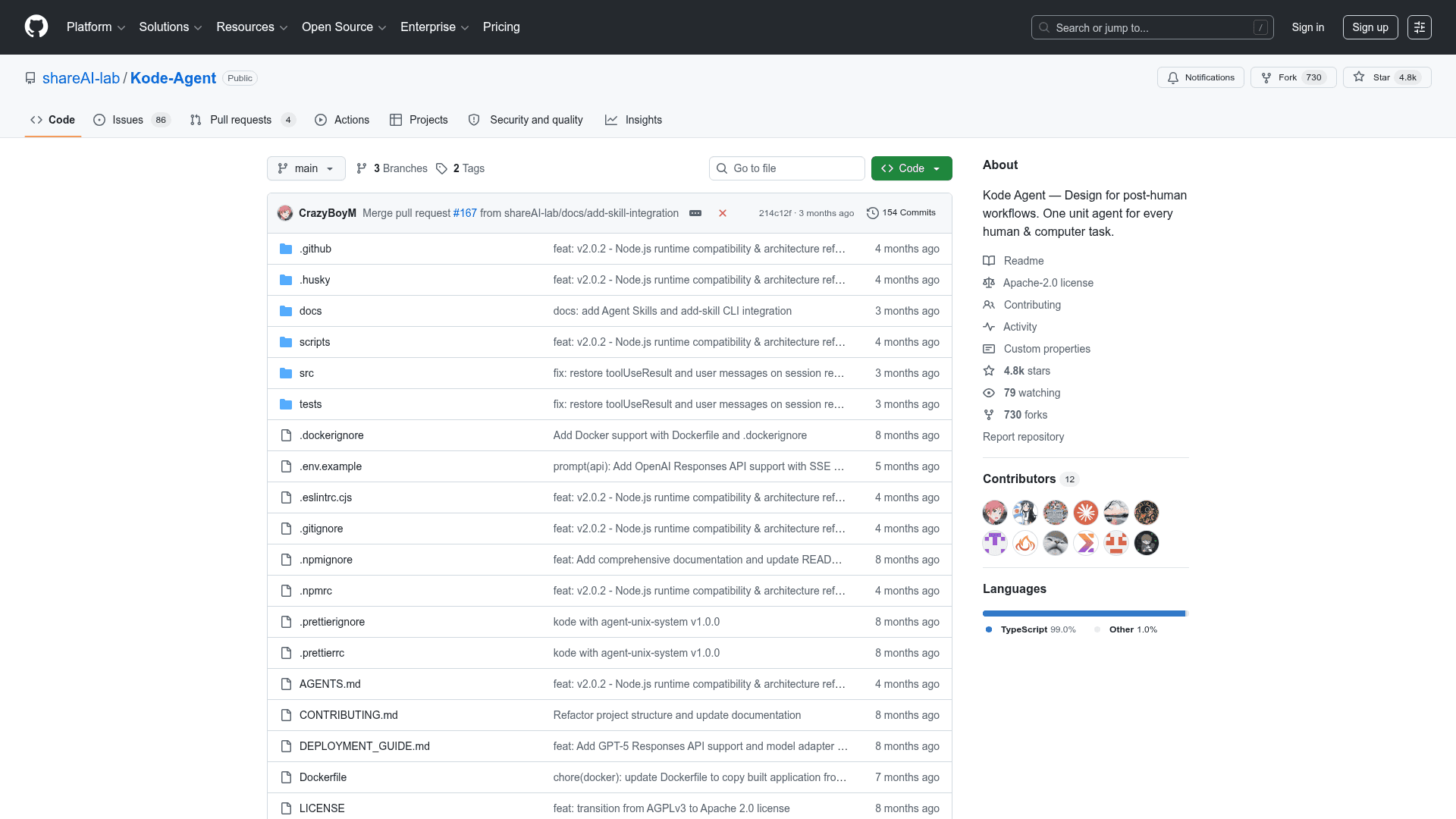Open the appearance settings icon in the header
1456x819 pixels.
(1419, 27)
